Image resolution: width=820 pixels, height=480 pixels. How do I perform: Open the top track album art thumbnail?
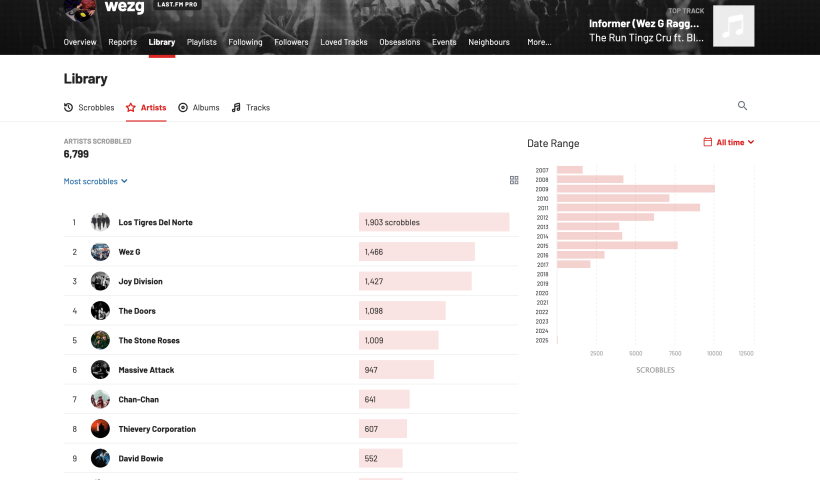coord(733,27)
